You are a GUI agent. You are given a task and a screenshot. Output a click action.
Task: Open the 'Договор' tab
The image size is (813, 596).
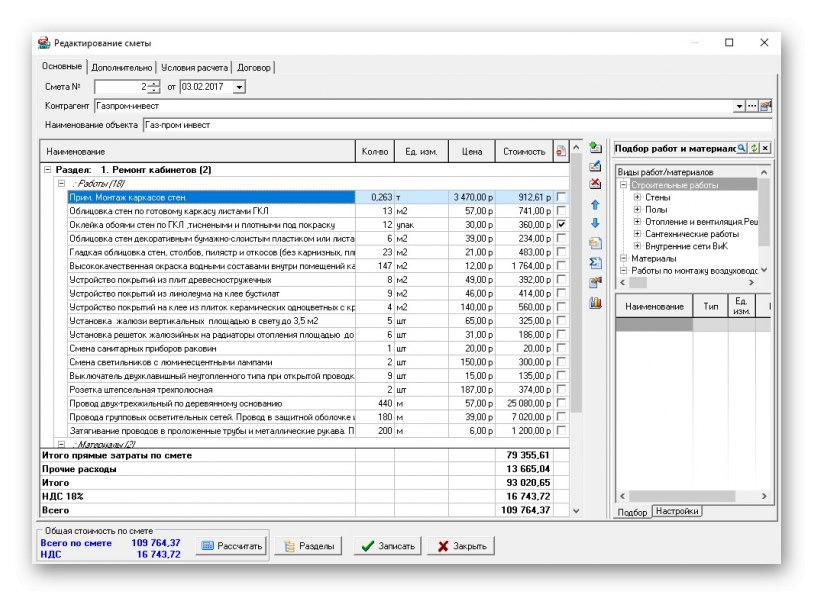tap(254, 67)
